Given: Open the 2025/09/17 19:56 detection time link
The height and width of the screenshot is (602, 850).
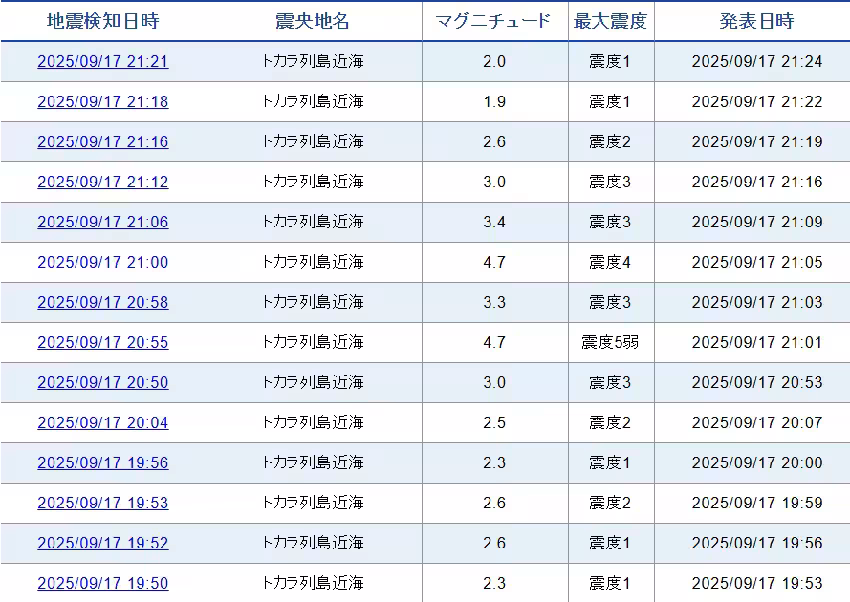Looking at the screenshot, I should pyautogui.click(x=102, y=463).
